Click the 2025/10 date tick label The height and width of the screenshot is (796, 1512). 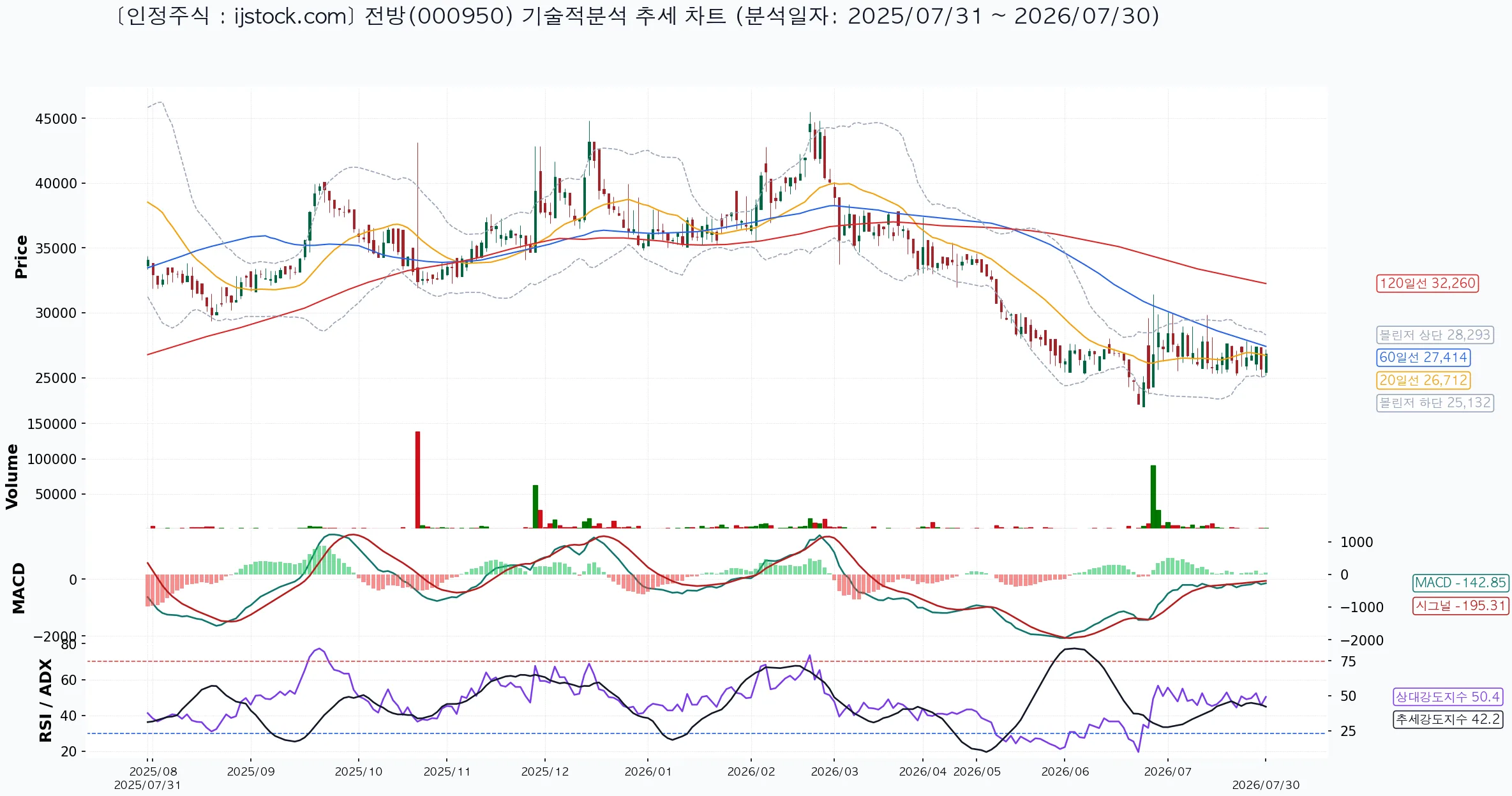tap(359, 772)
